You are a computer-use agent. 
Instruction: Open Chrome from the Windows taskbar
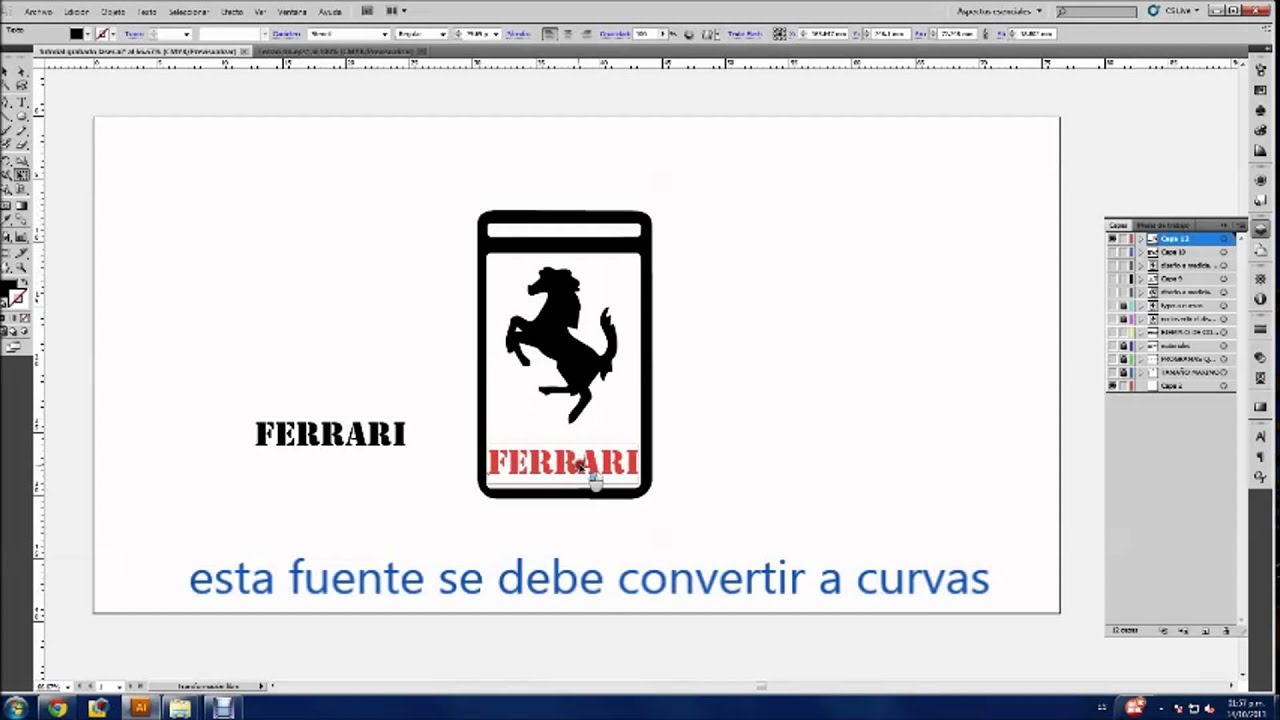pyautogui.click(x=57, y=708)
